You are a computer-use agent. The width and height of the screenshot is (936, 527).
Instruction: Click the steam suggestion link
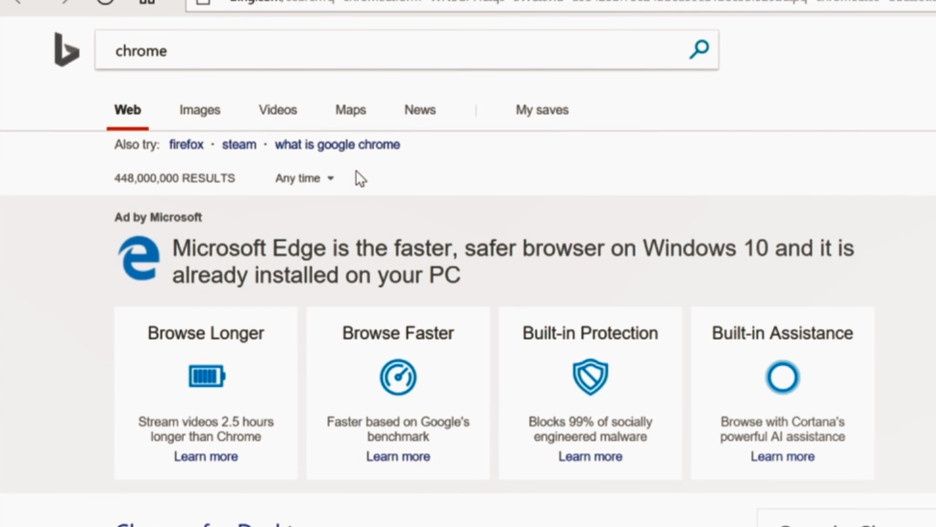tap(239, 144)
